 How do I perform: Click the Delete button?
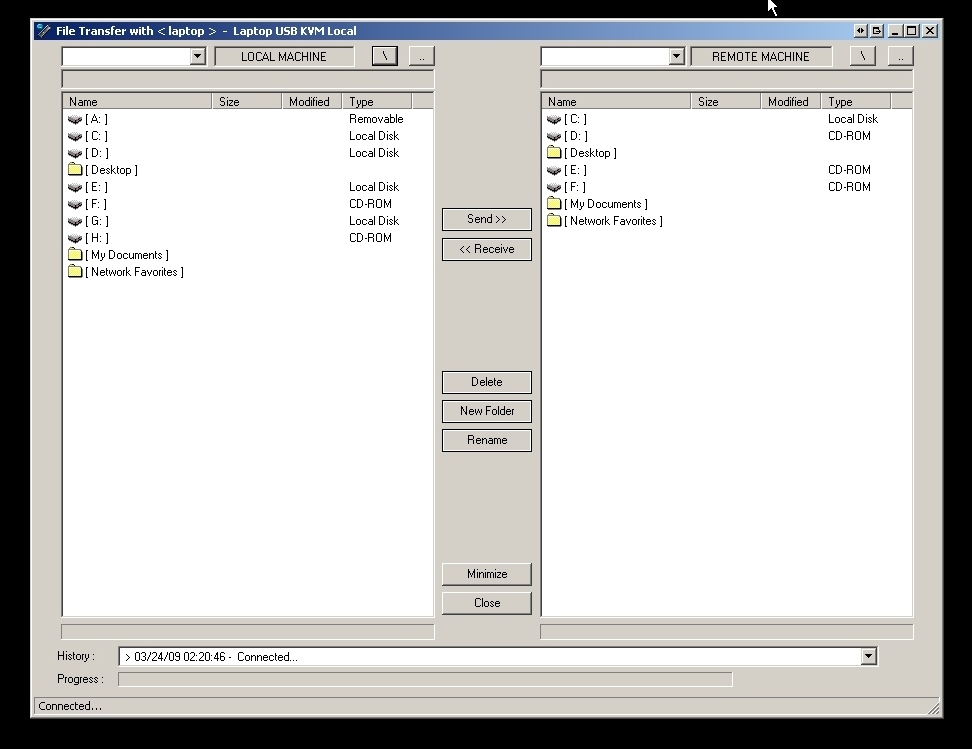pos(487,382)
